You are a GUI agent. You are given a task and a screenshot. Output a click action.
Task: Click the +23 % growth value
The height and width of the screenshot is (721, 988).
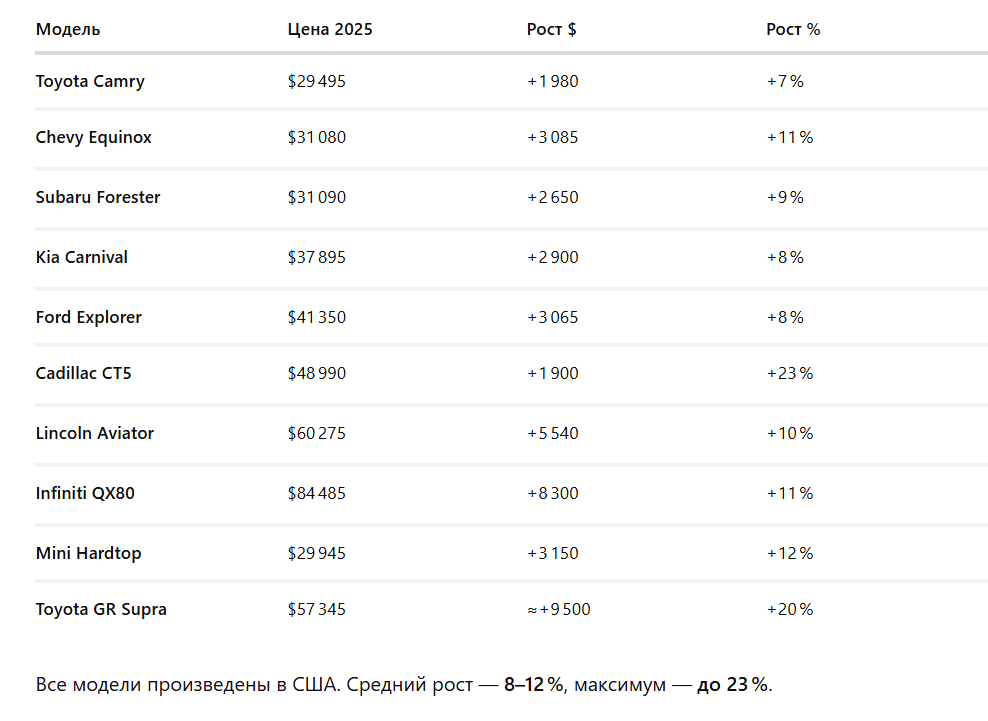click(x=790, y=373)
